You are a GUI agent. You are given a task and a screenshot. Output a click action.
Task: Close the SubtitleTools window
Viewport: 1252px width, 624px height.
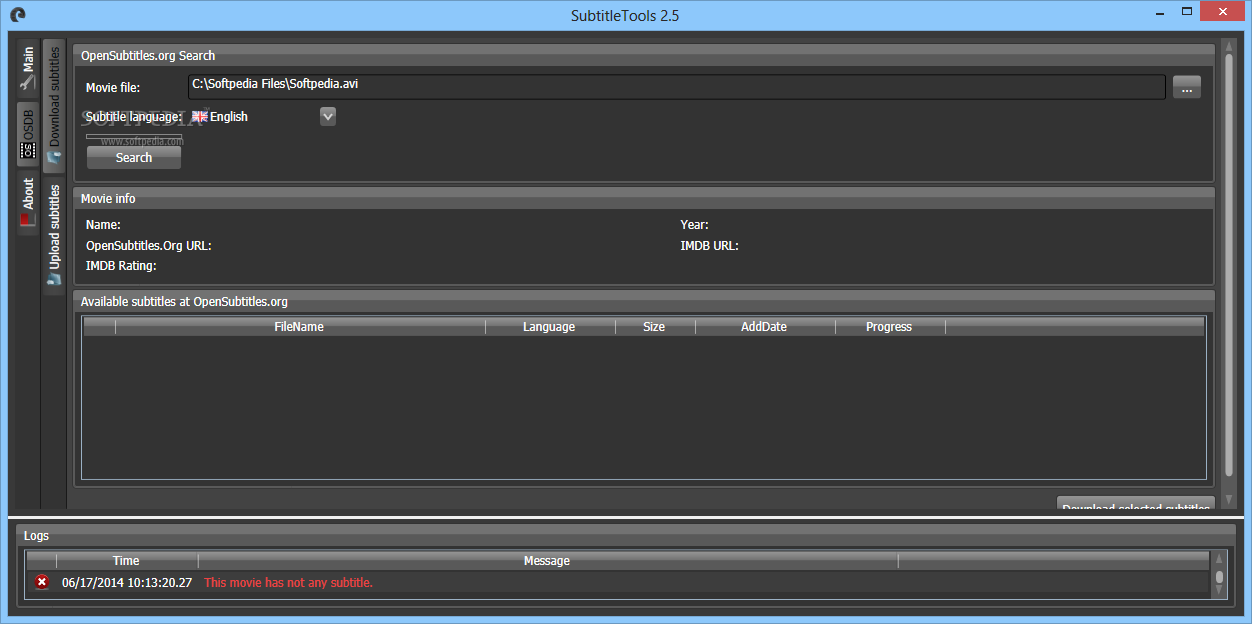pyautogui.click(x=1221, y=12)
